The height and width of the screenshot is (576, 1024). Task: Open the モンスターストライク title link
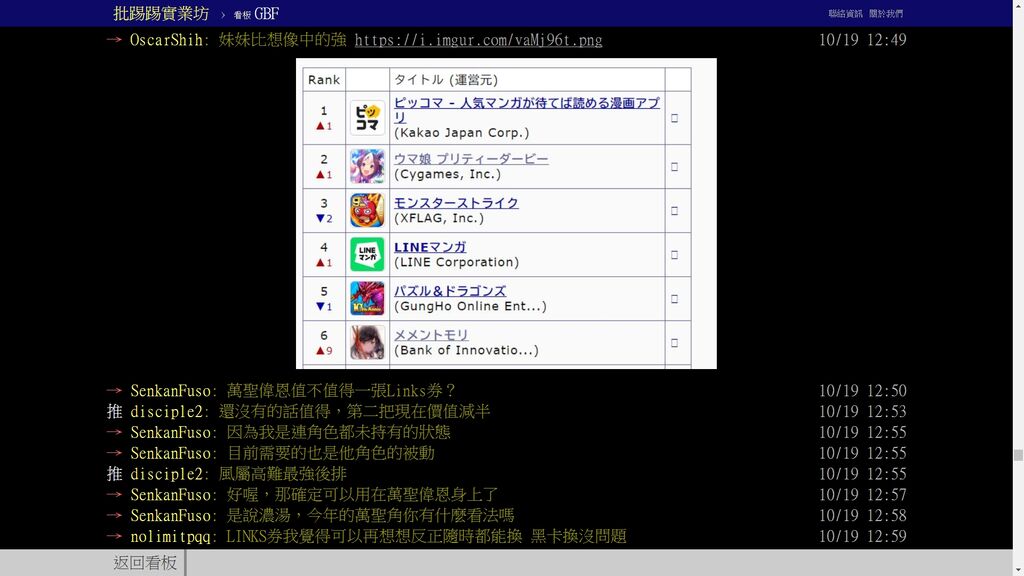tap(456, 202)
